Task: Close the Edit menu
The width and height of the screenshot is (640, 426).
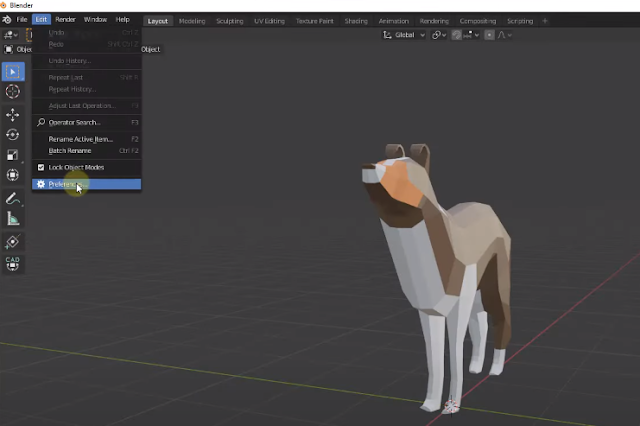Action: (x=41, y=20)
